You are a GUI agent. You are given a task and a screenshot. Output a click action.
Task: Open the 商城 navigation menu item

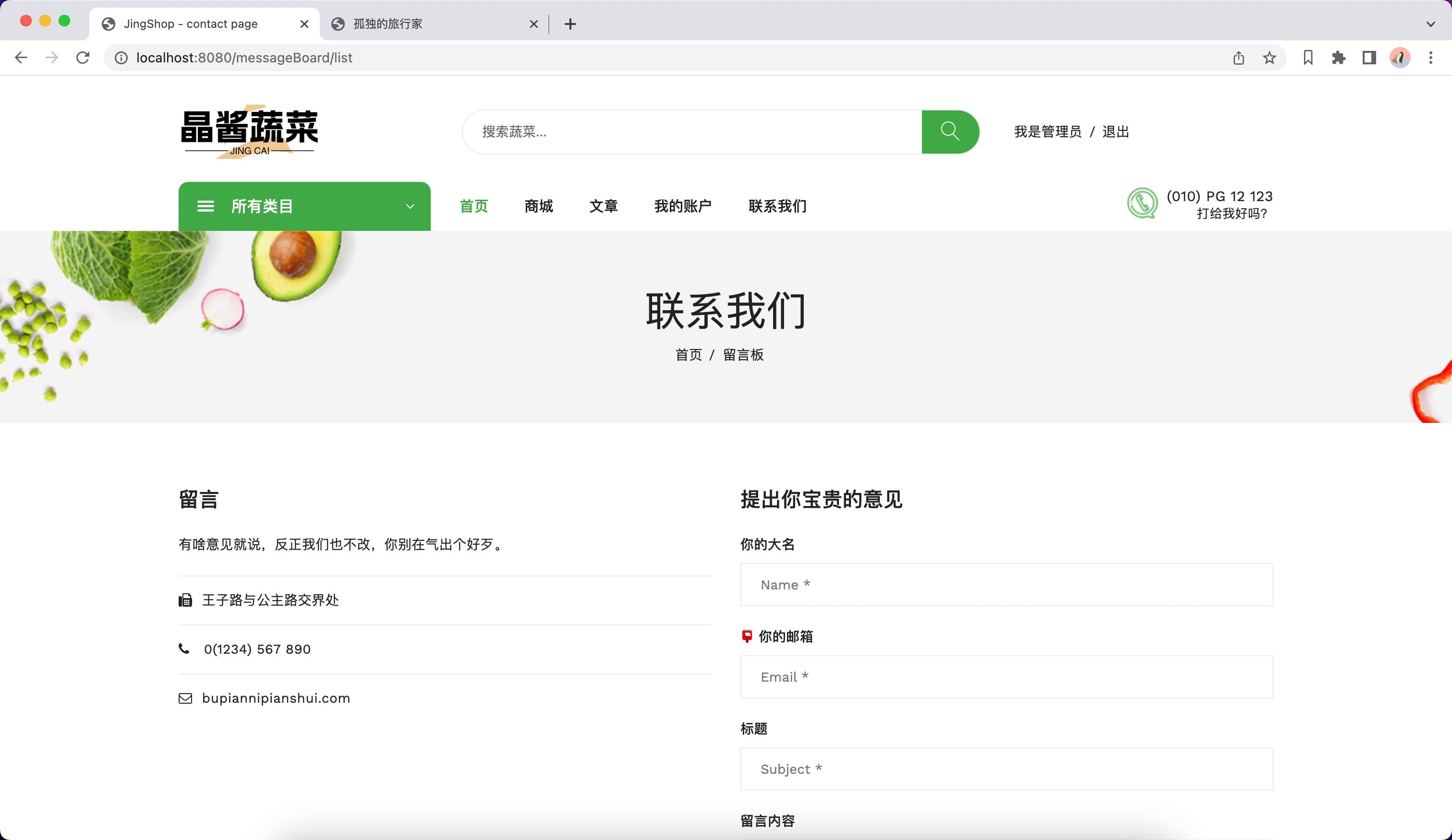pos(538,206)
